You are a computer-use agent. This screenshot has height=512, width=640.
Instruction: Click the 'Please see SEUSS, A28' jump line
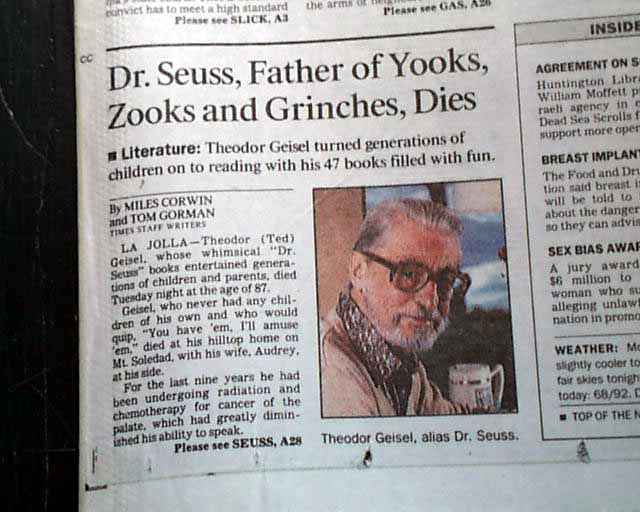click(x=238, y=444)
